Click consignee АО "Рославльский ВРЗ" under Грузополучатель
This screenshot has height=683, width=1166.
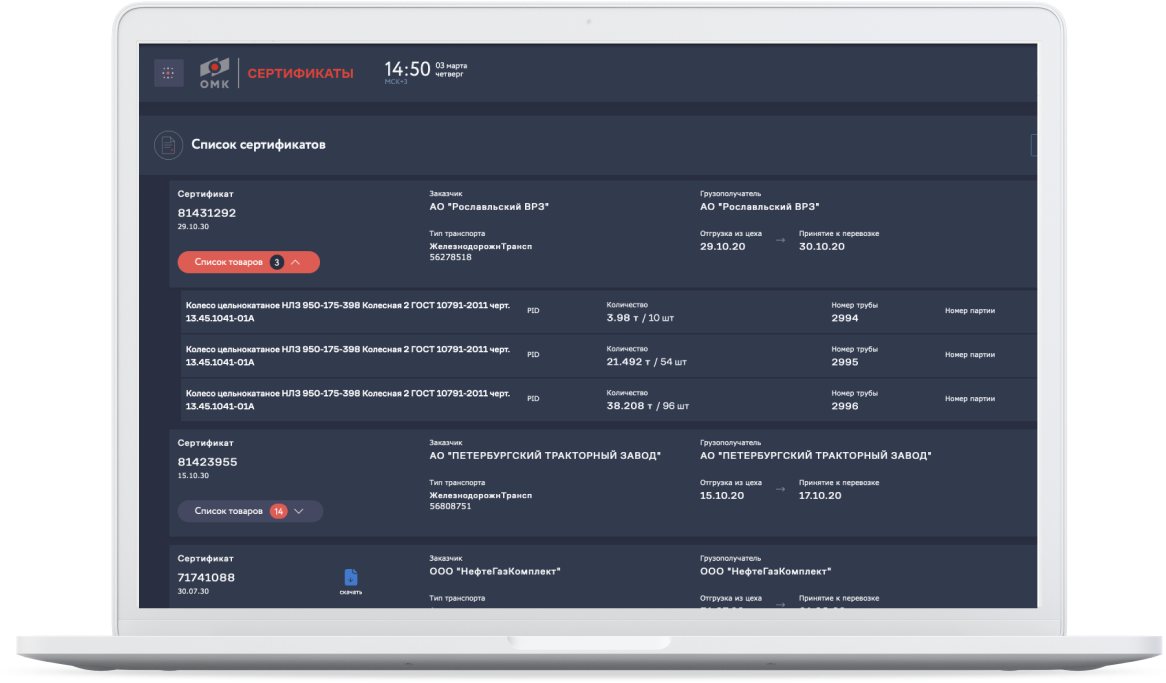[759, 207]
